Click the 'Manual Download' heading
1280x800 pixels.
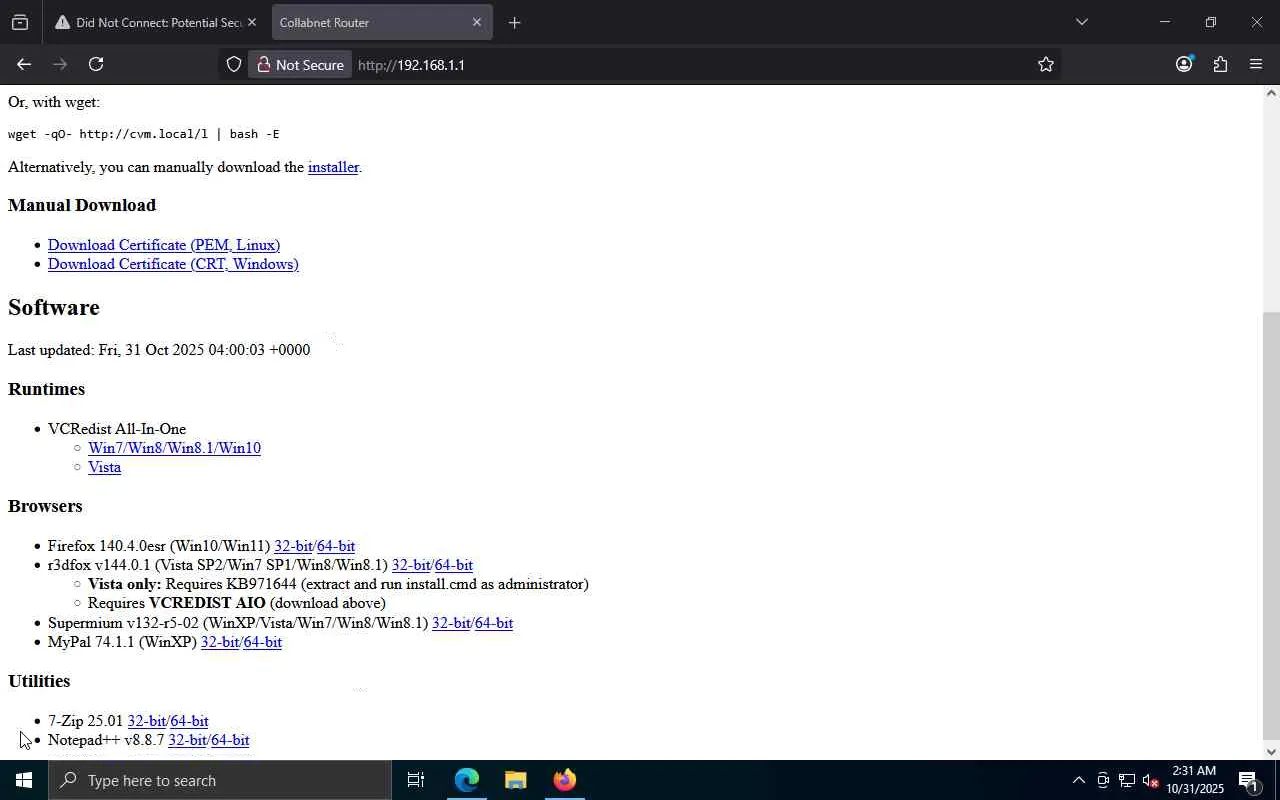82,205
